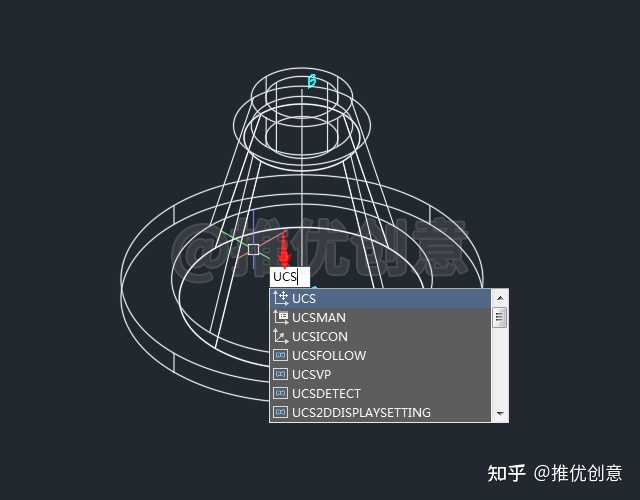This screenshot has height=500, width=640.
Task: Click the suggestion list scroll-up arrow
Action: click(500, 298)
